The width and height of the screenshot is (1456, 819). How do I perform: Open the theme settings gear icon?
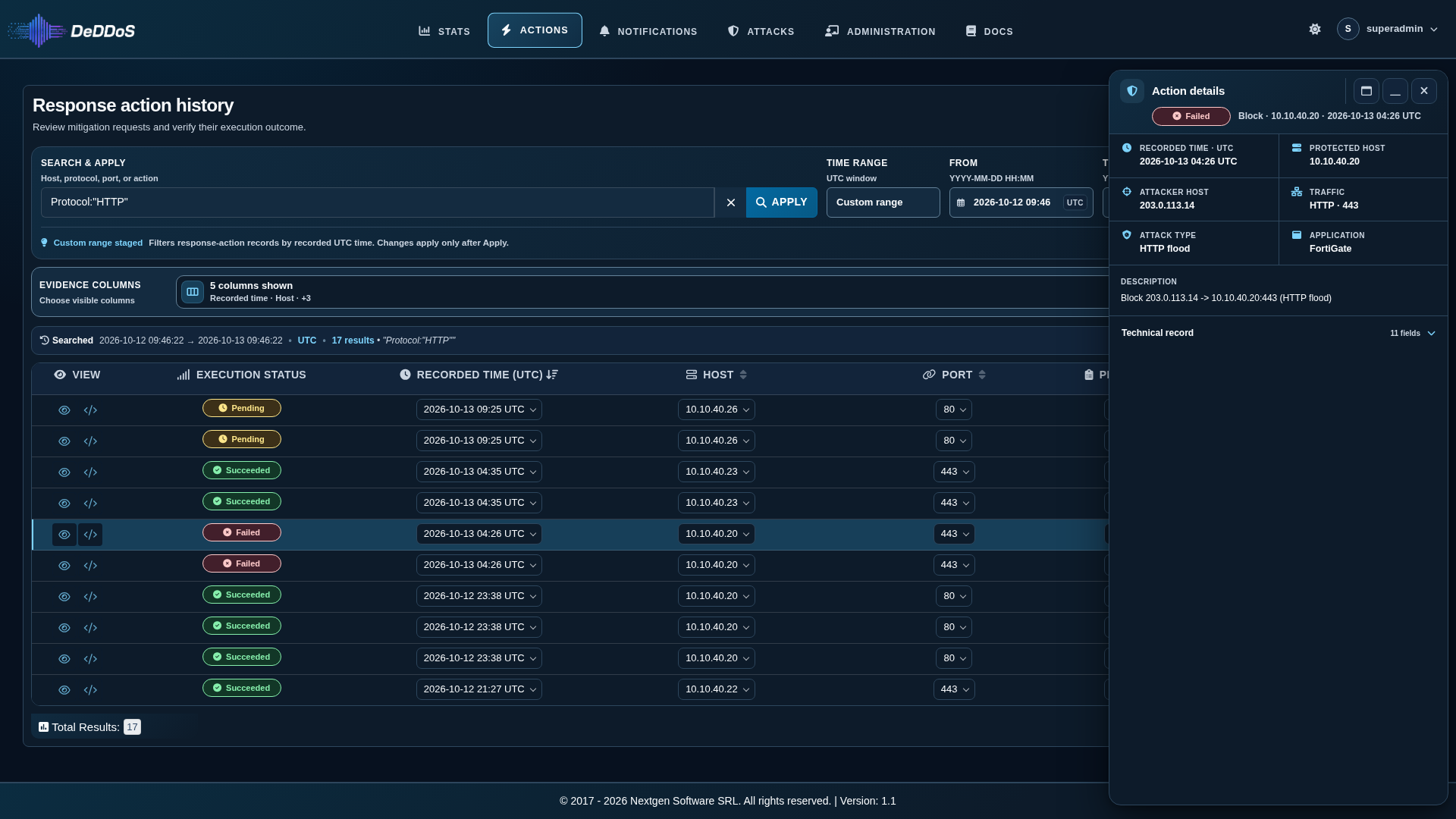point(1315,29)
